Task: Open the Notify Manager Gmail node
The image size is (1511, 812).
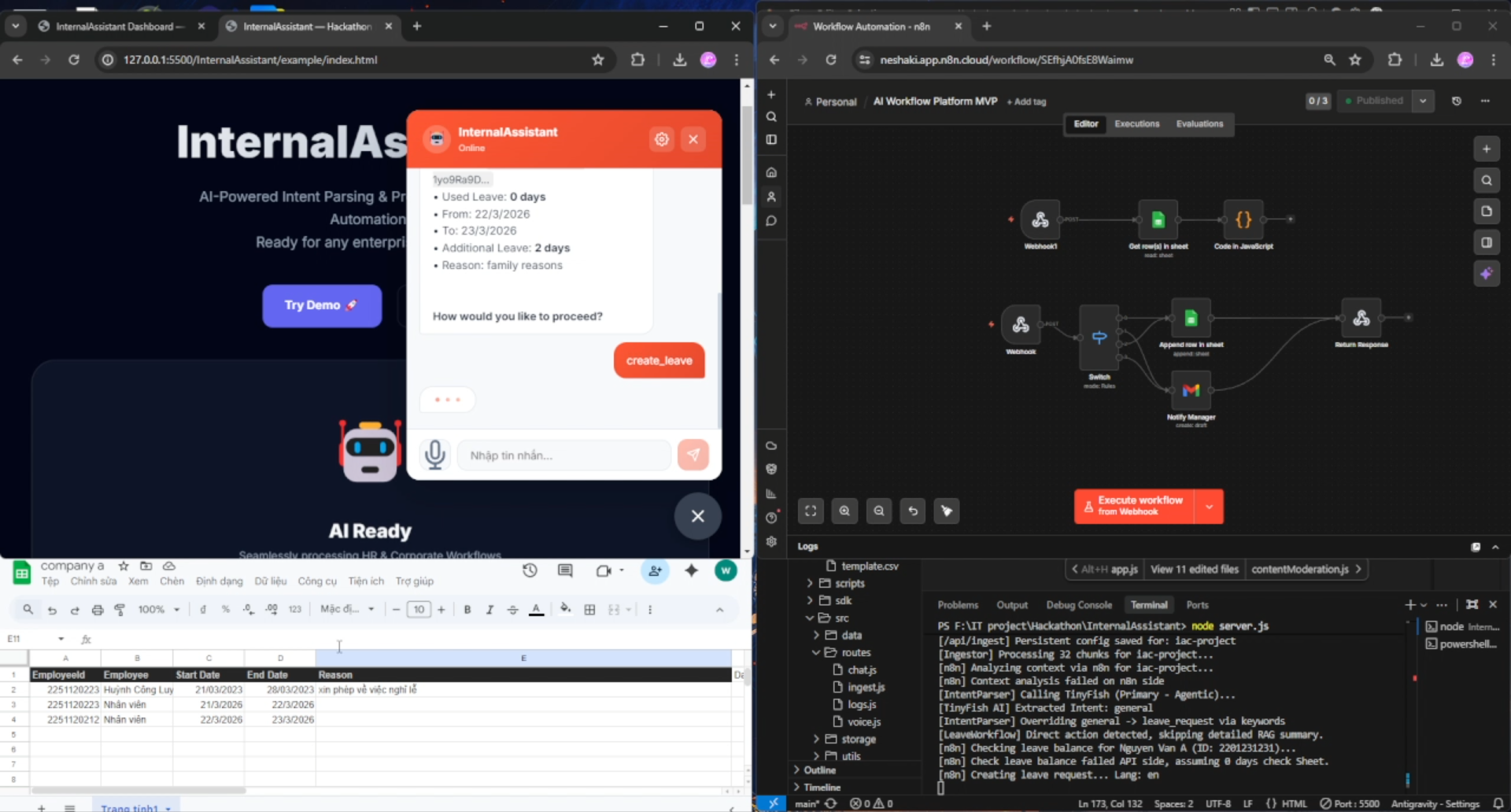Action: 1191,390
